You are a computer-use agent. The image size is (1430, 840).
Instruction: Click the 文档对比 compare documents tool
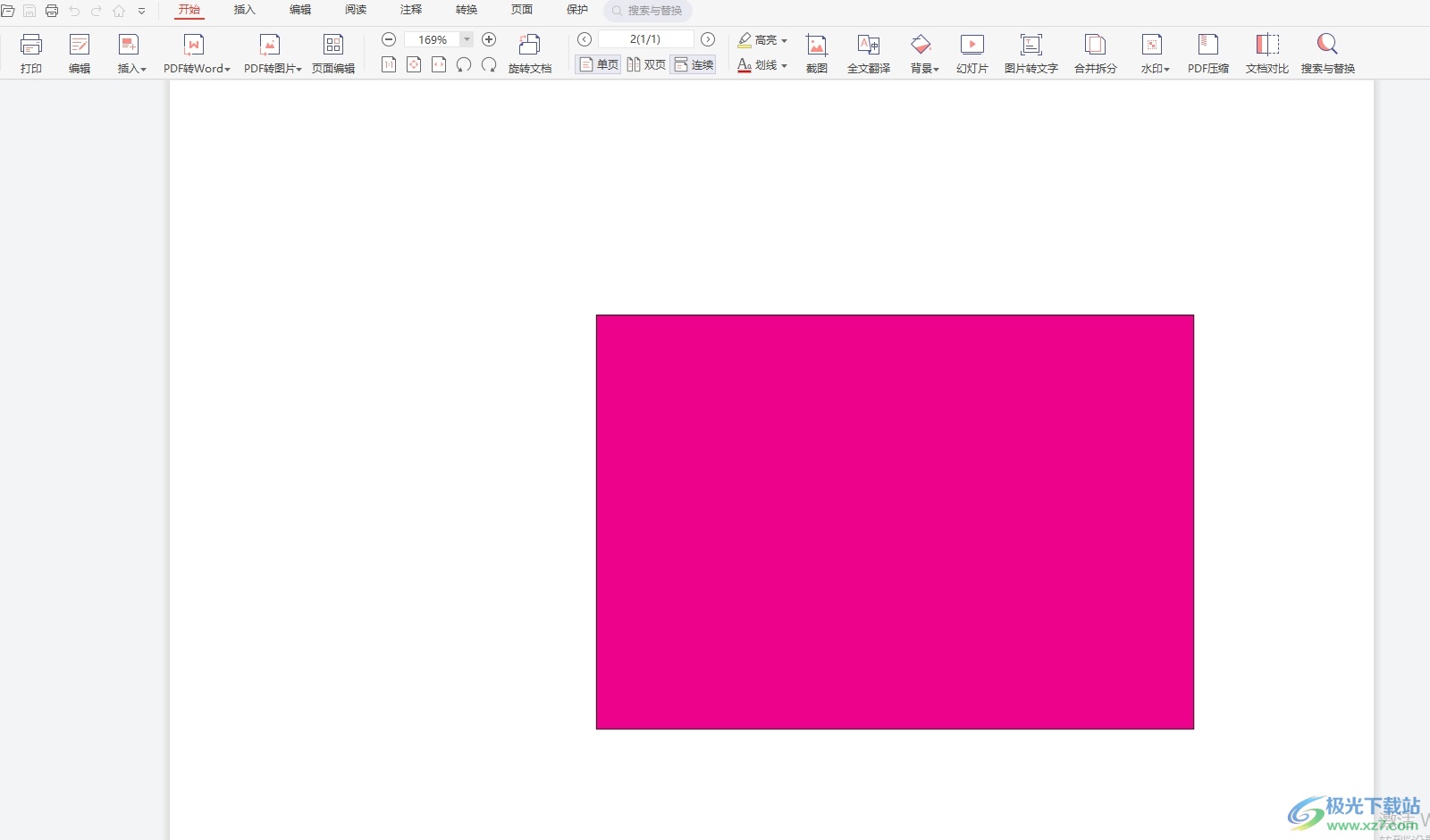click(1267, 53)
